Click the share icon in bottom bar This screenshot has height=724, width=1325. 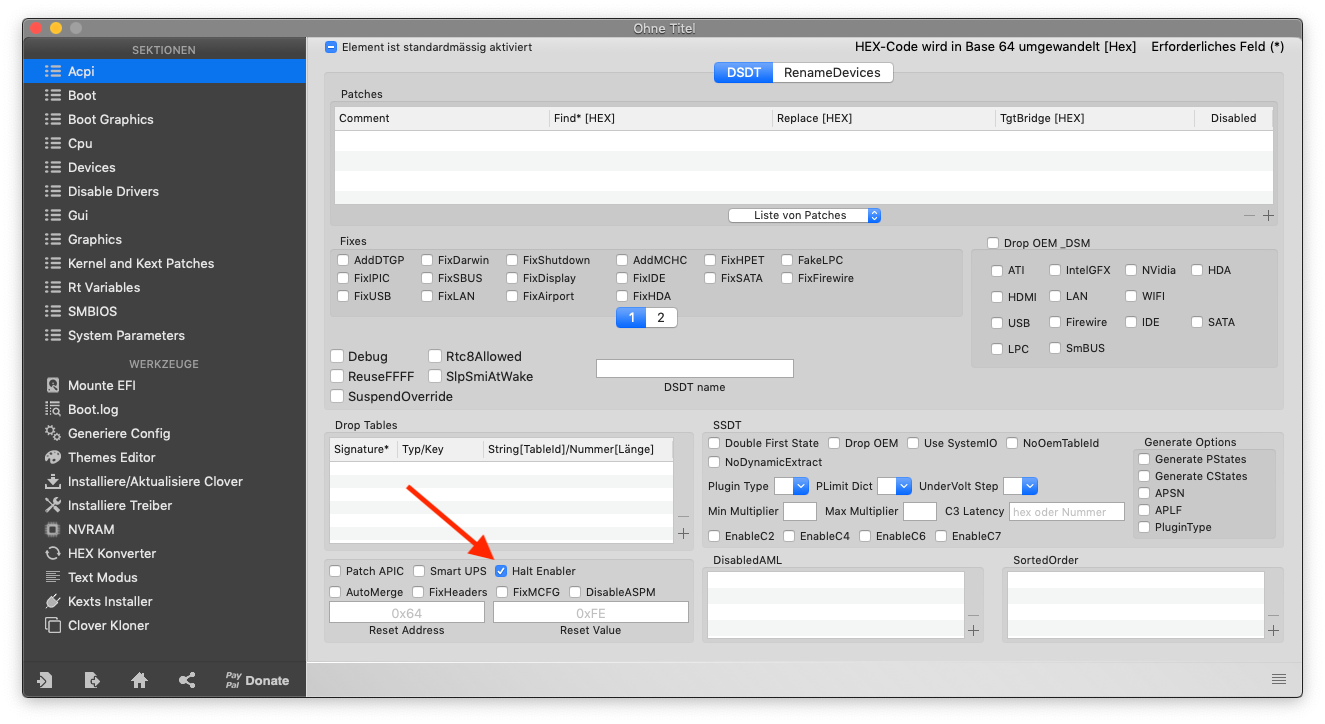point(187,680)
